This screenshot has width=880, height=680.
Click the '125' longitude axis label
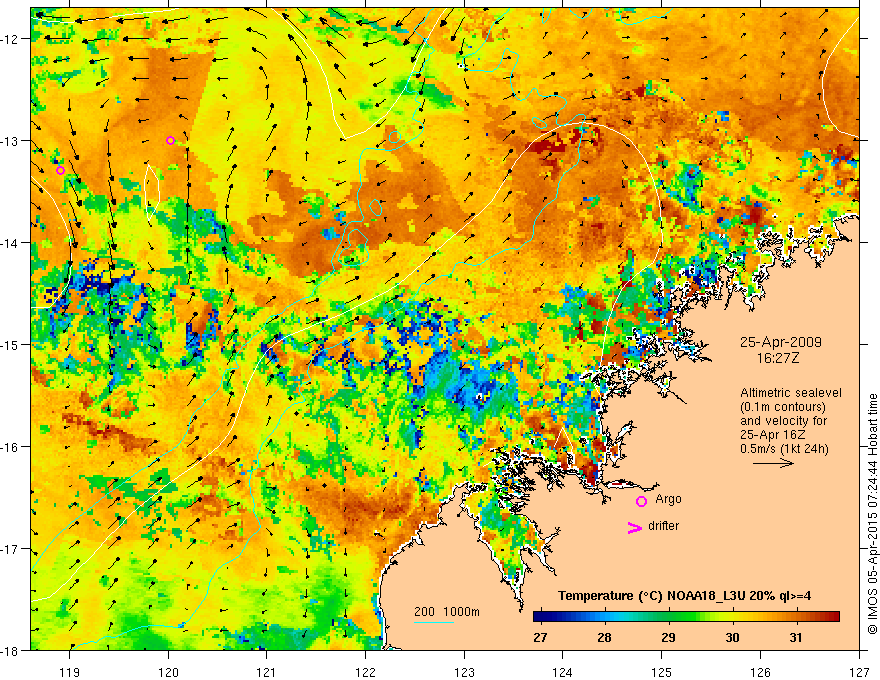point(662,672)
